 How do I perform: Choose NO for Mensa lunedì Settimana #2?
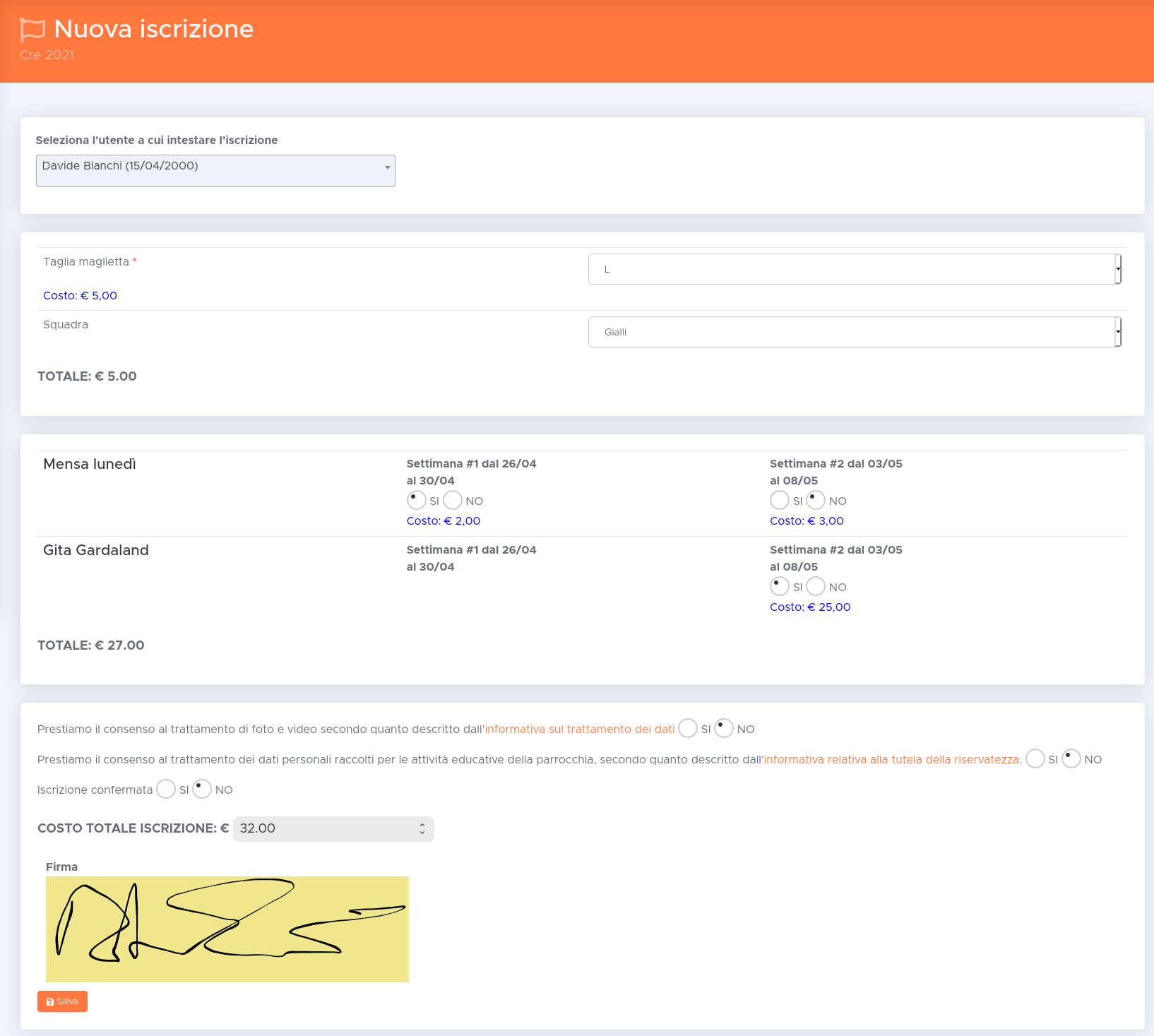point(816,500)
